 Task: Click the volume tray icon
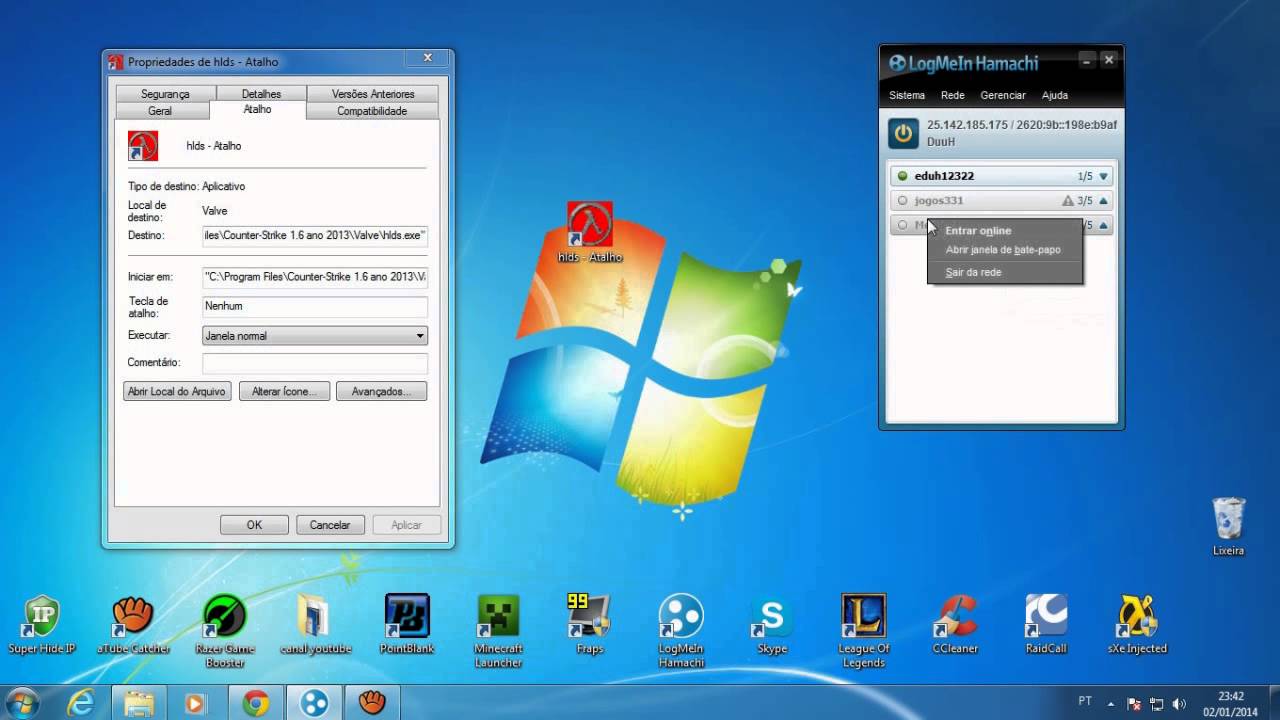[x=1179, y=703]
